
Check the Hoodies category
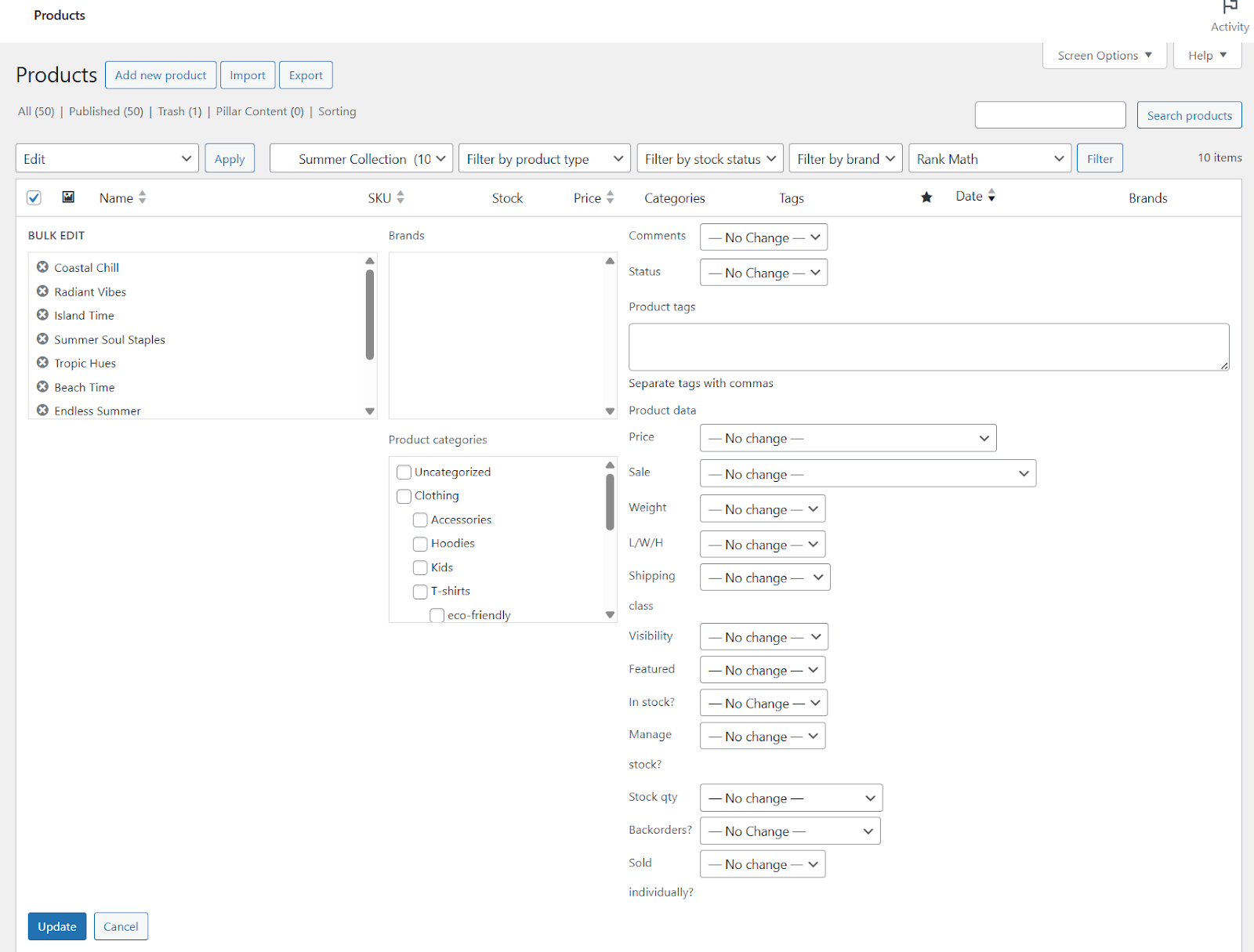pyautogui.click(x=421, y=544)
